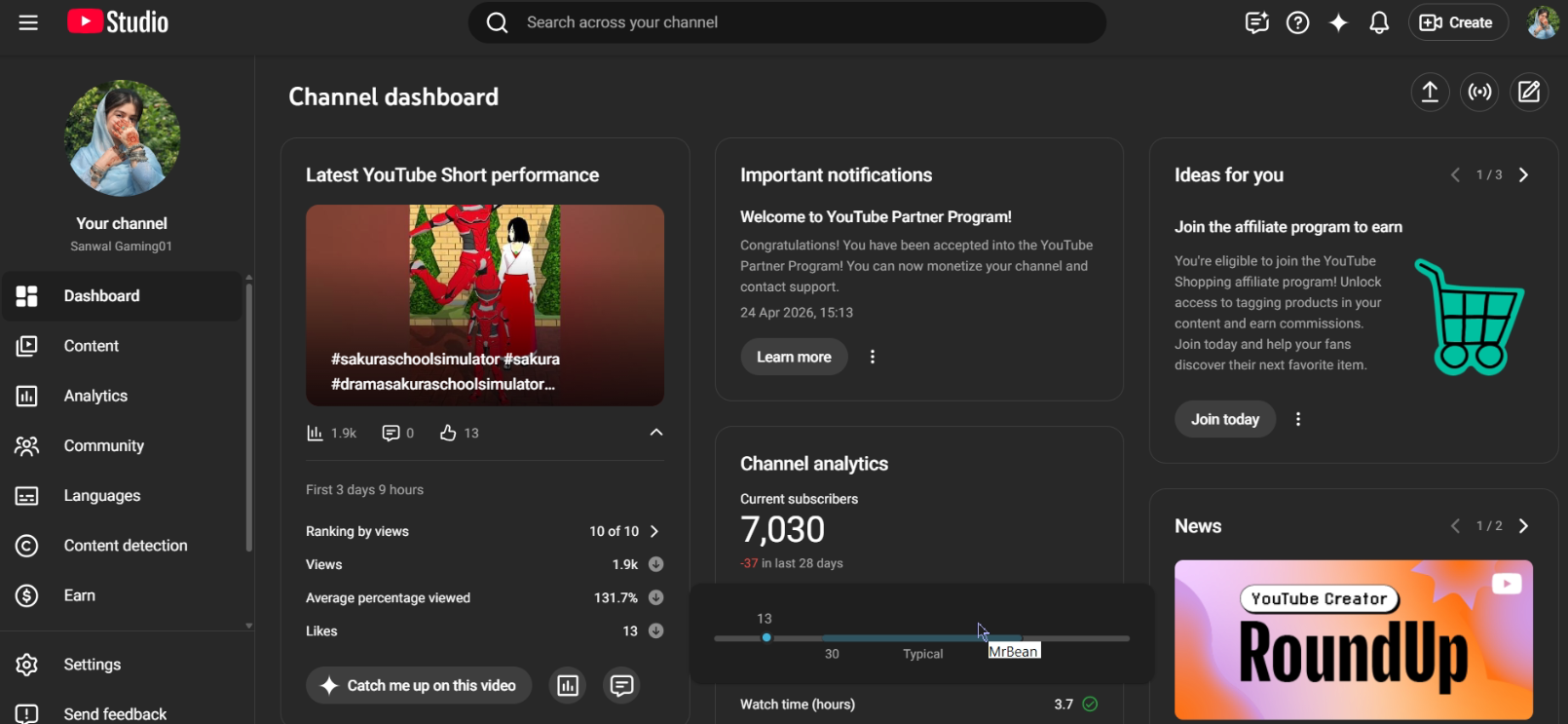The width and height of the screenshot is (1568, 724).
Task: Go to previous idea in Ideas for you
Action: tap(1455, 175)
